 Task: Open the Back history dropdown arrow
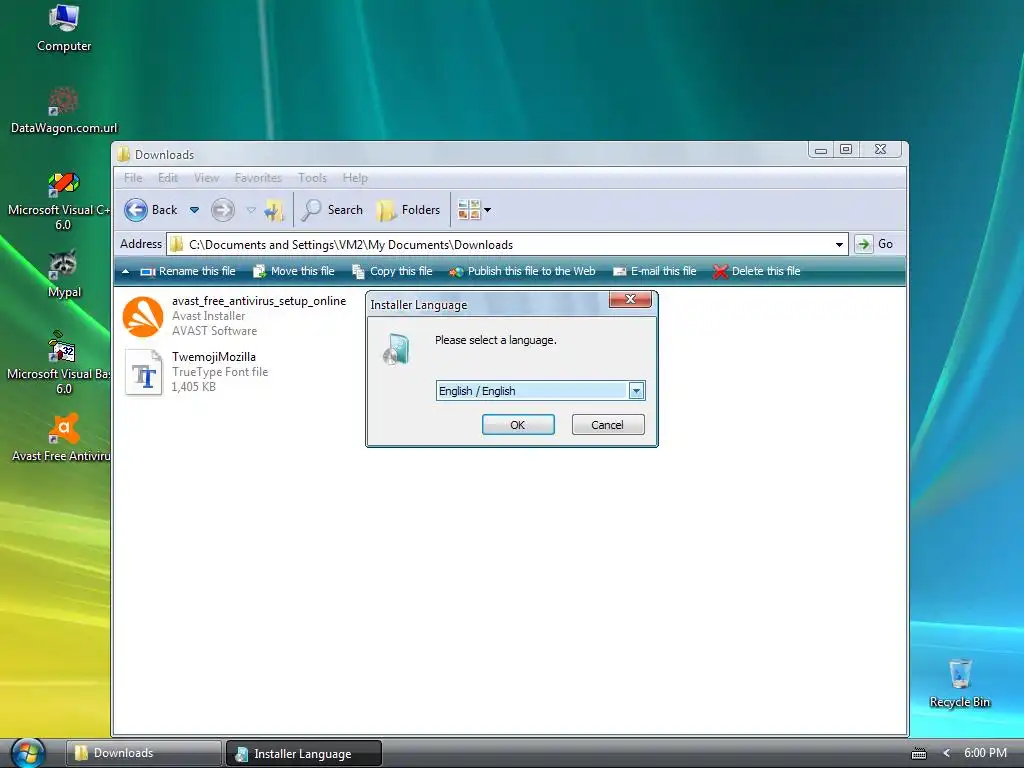[x=195, y=210]
